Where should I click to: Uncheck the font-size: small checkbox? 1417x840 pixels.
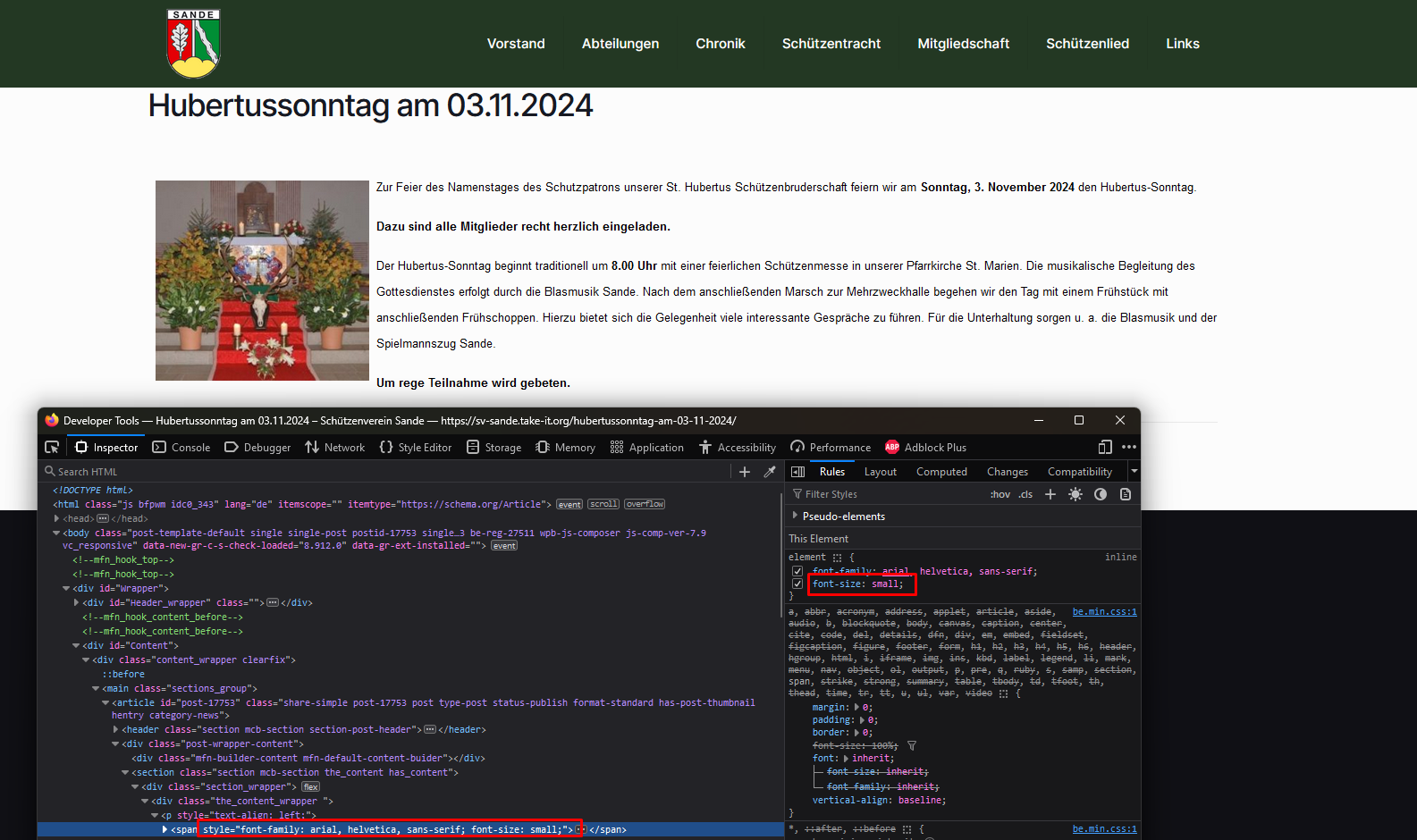797,584
